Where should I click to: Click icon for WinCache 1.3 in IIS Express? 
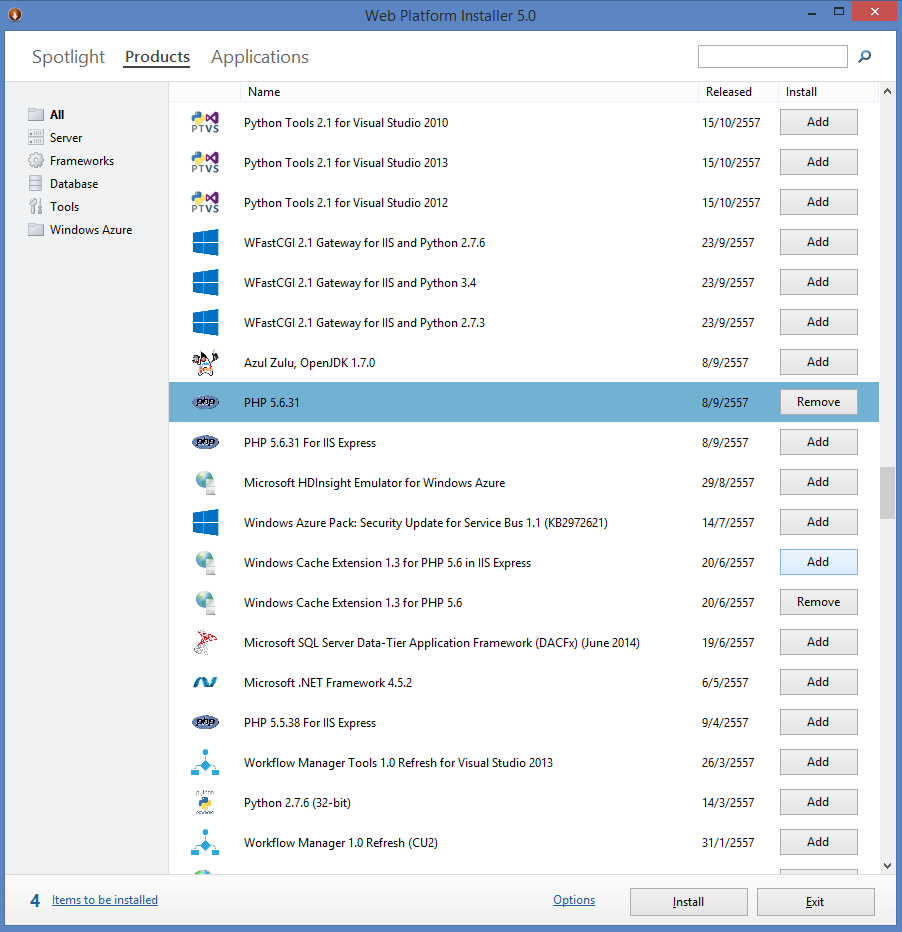[205, 562]
